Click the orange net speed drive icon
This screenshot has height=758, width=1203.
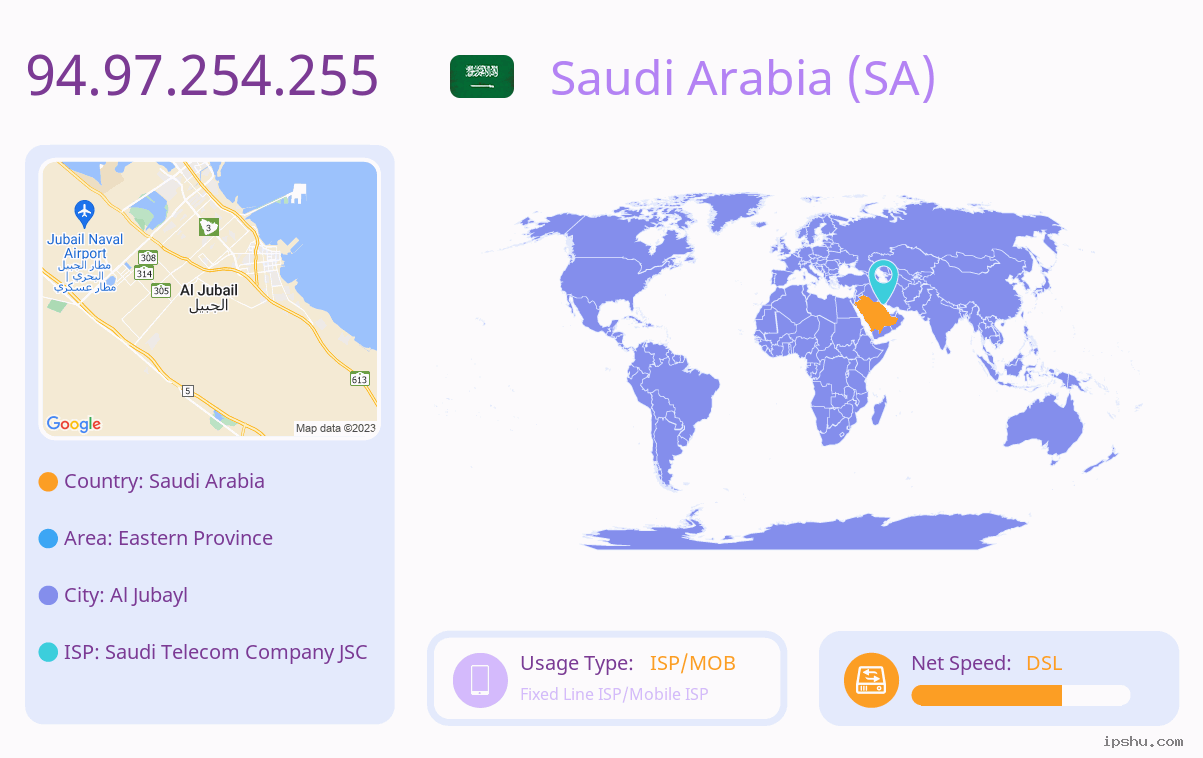coord(871,679)
